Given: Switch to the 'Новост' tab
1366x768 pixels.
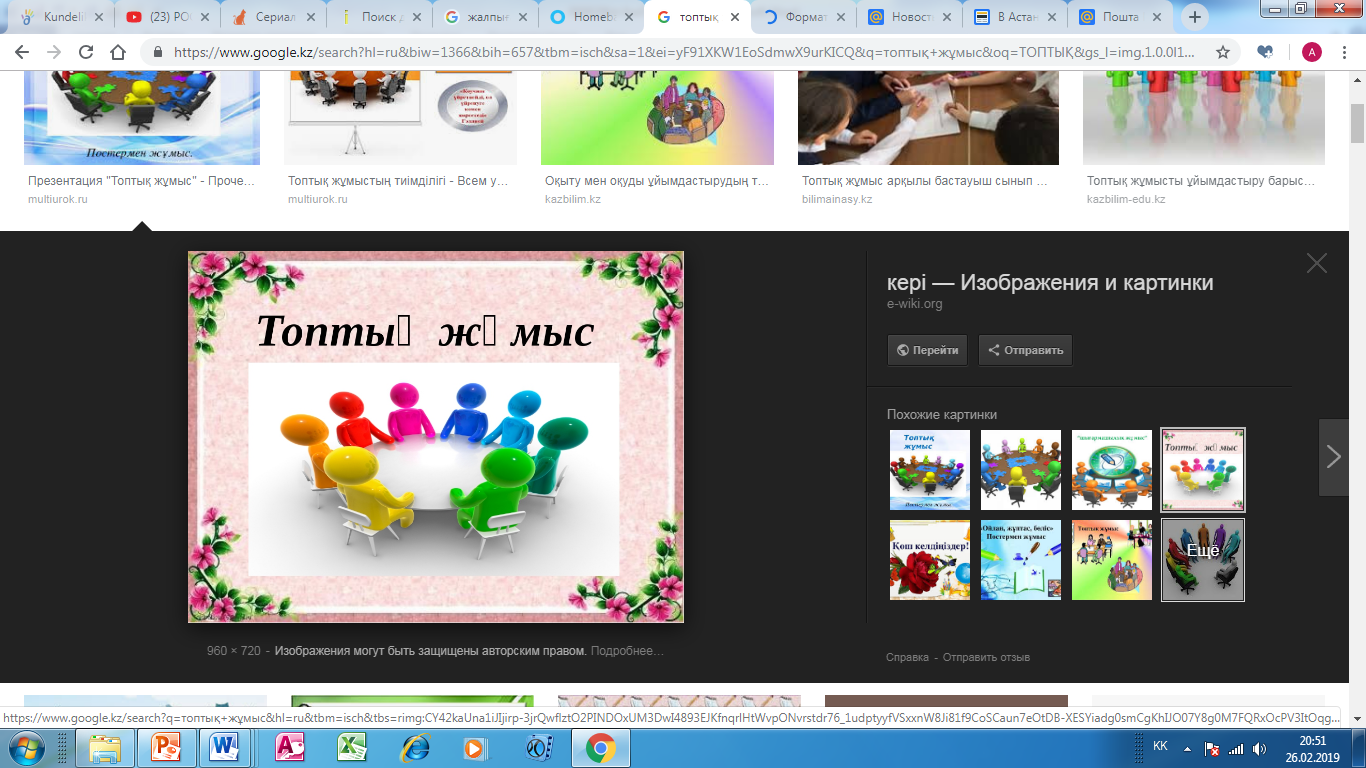Looking at the screenshot, I should pos(913,17).
